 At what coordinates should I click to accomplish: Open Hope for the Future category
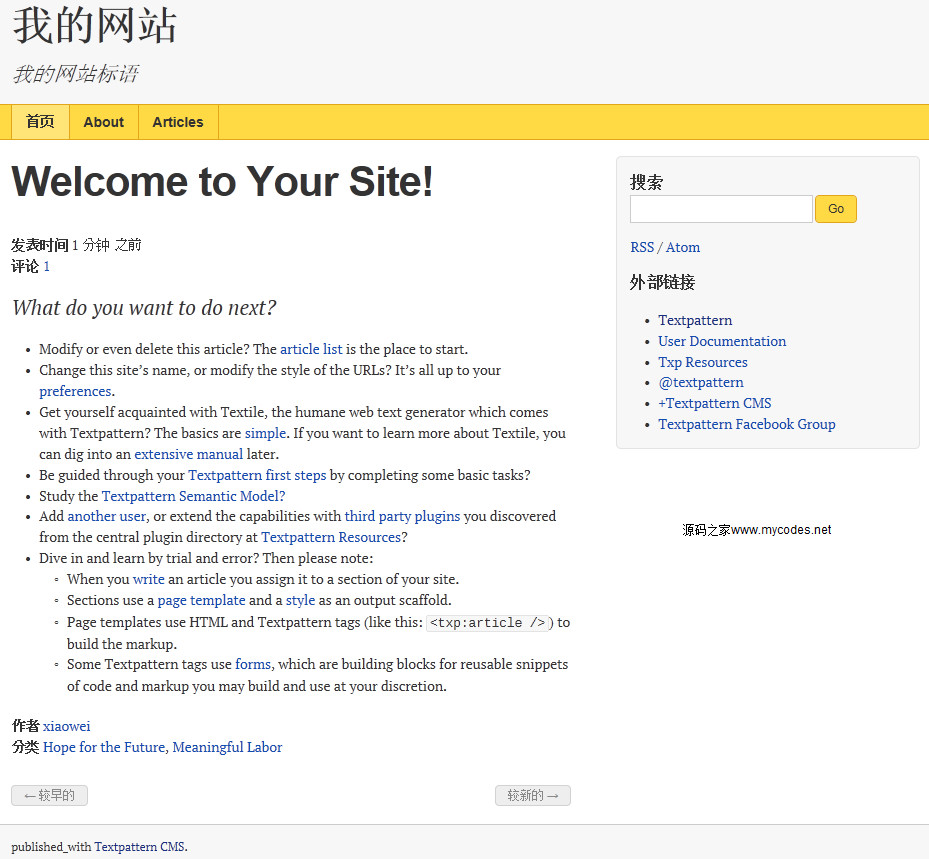click(x=104, y=748)
